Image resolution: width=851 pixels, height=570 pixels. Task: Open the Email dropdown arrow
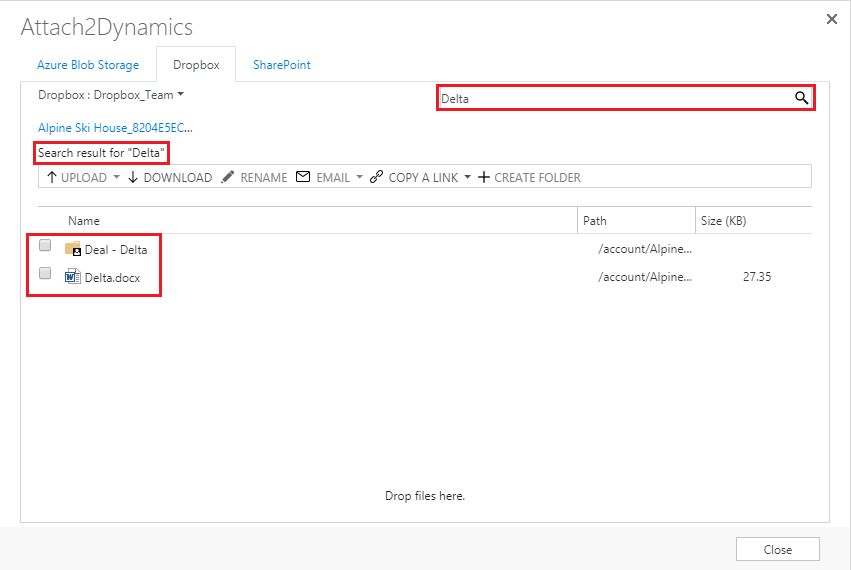359,177
